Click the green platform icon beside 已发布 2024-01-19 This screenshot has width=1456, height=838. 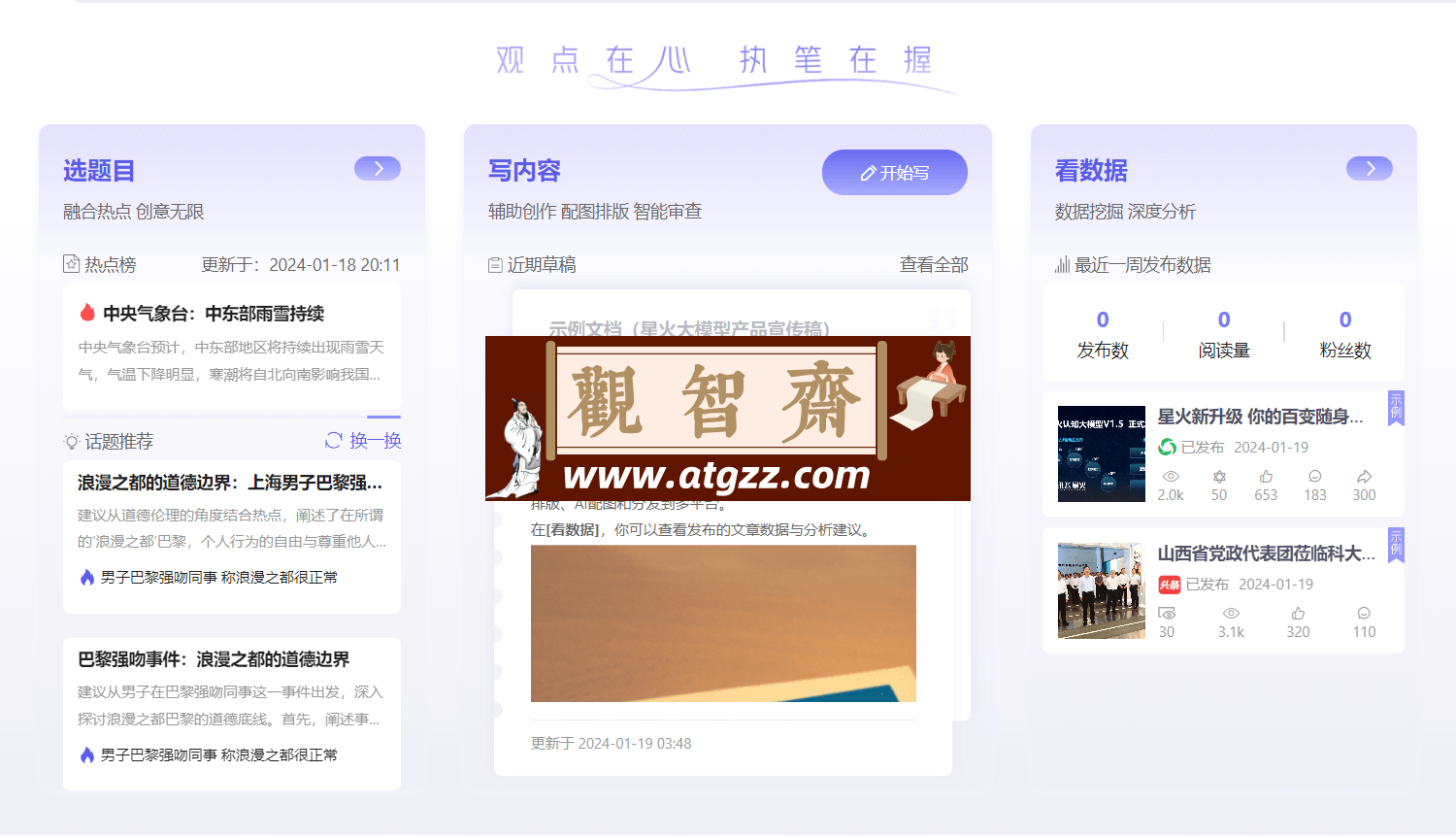[x=1168, y=447]
